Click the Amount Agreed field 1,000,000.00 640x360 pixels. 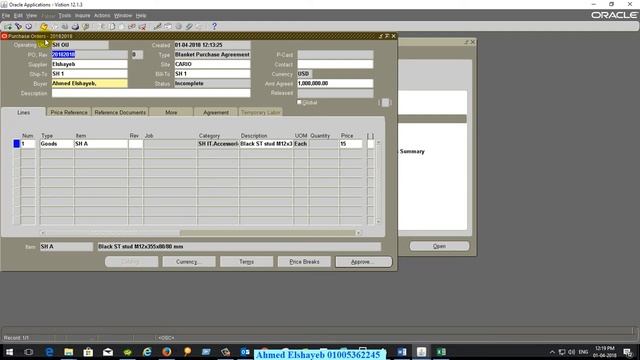pyautogui.click(x=335, y=83)
